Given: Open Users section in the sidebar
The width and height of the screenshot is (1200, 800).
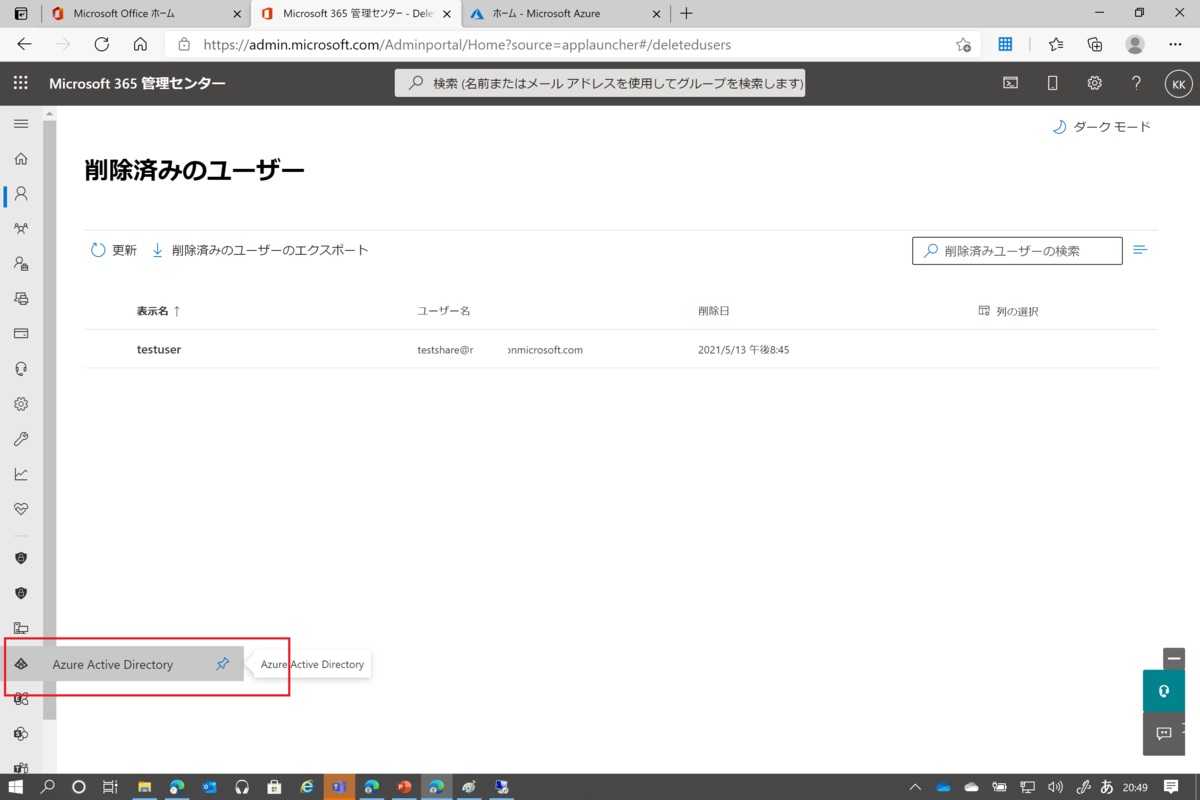Looking at the screenshot, I should pos(21,193).
